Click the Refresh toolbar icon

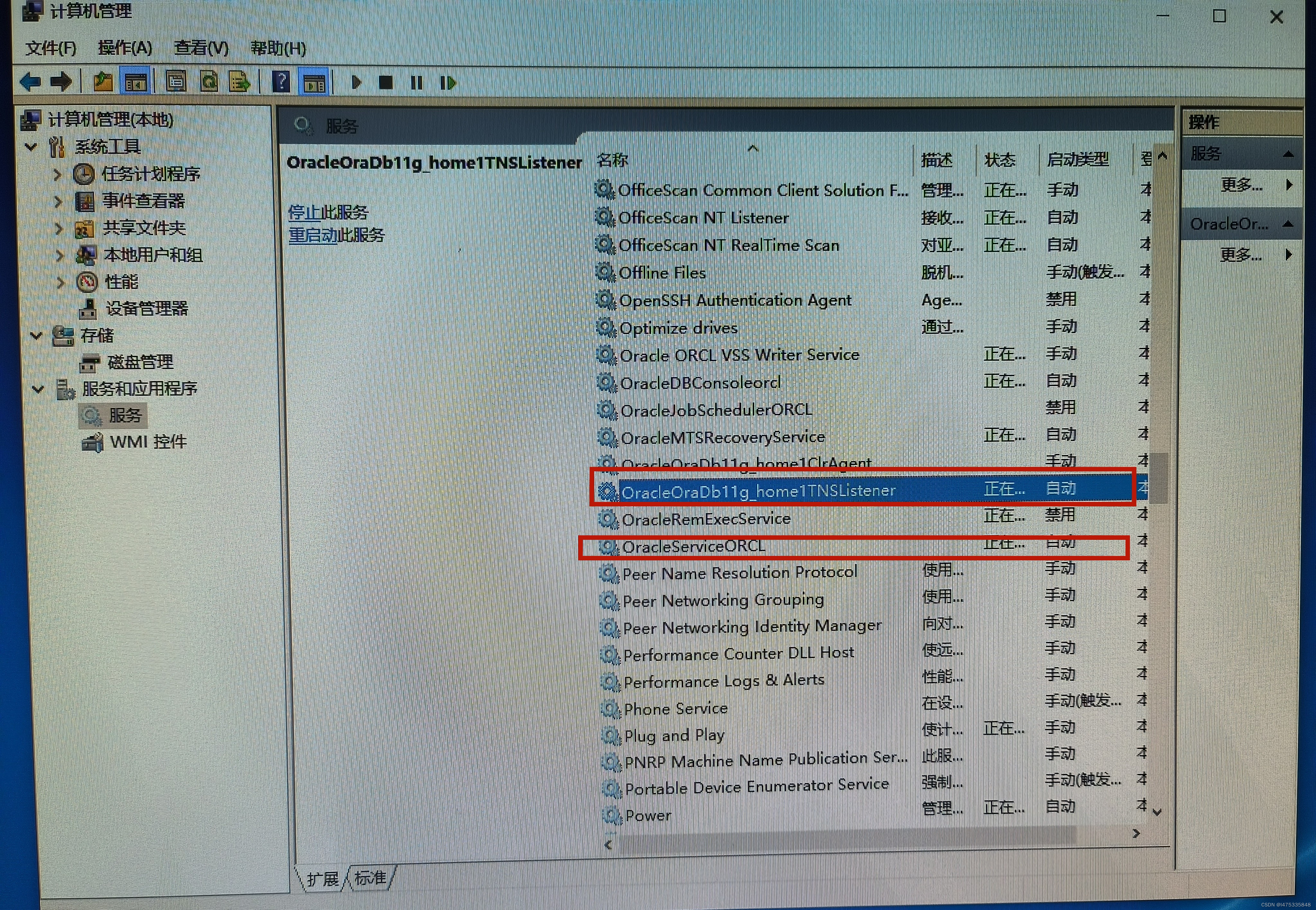(x=209, y=83)
